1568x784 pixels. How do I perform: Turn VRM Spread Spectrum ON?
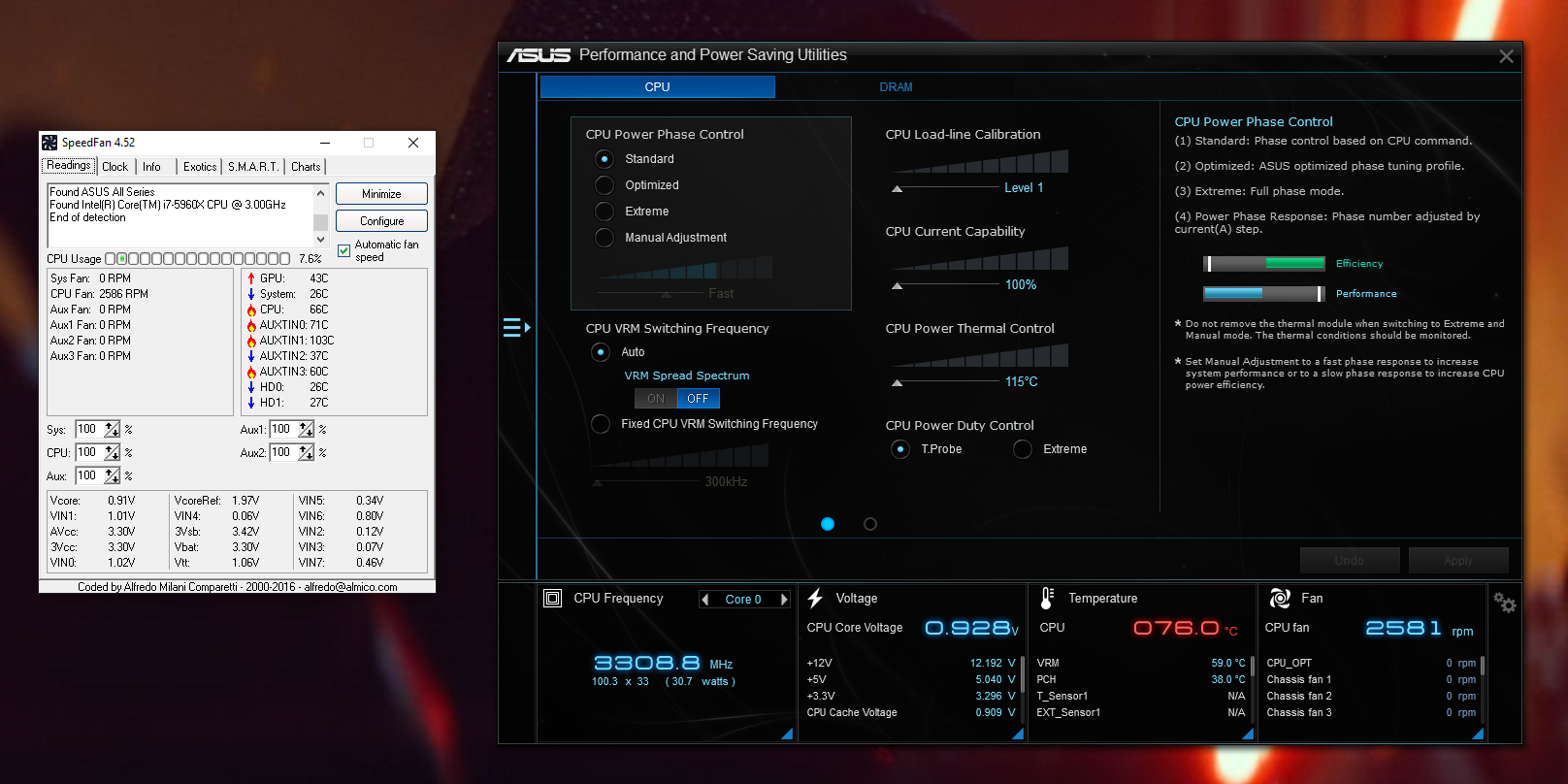[x=656, y=399]
